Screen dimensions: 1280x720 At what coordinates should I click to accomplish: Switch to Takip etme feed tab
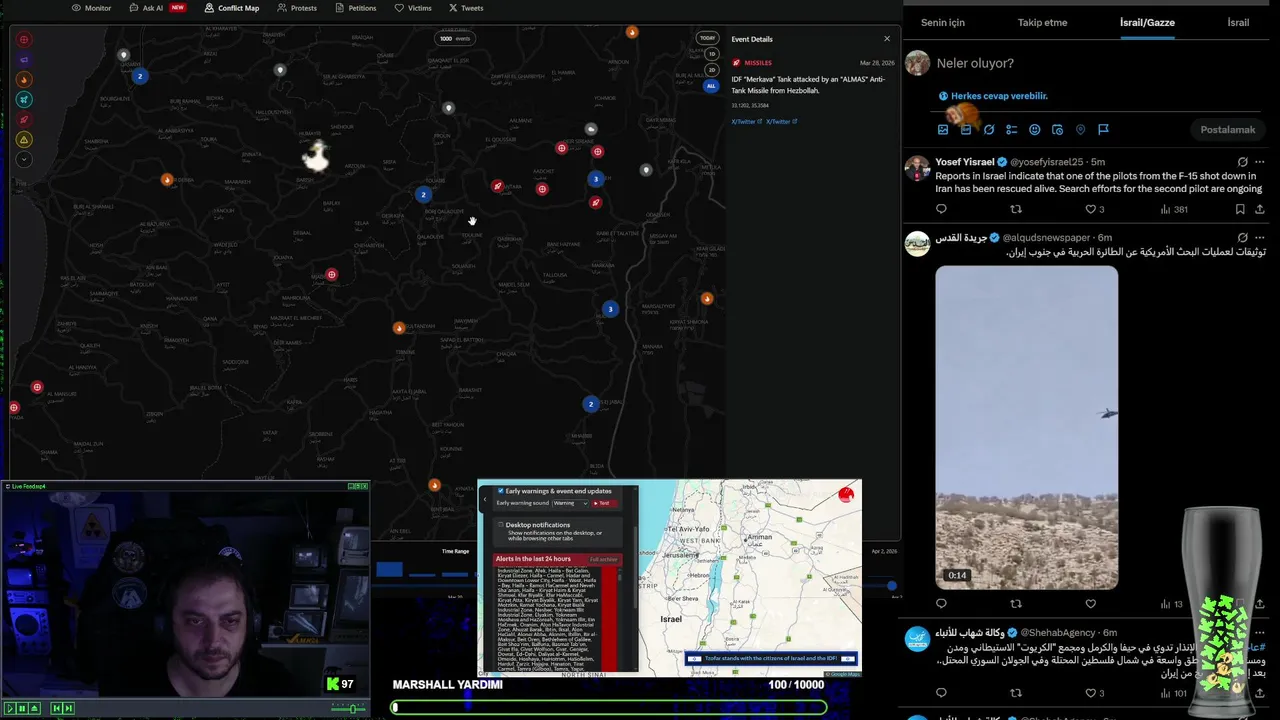click(1042, 23)
